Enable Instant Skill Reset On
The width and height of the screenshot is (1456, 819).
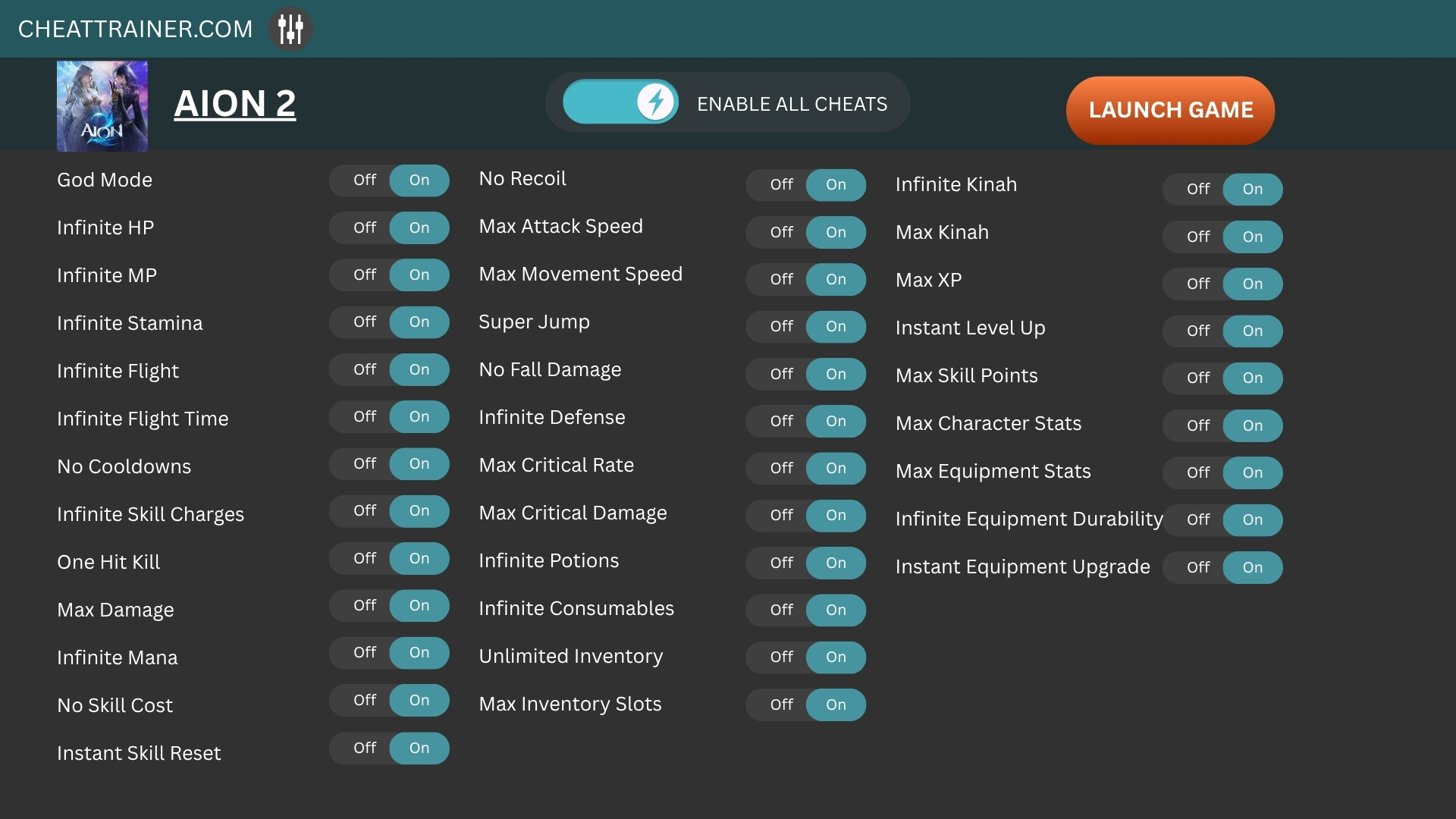point(419,748)
